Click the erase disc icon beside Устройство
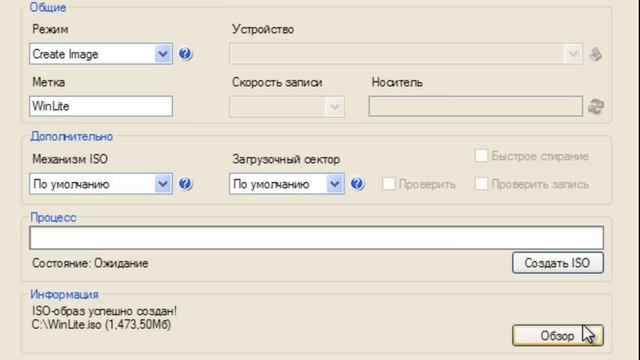 596,54
